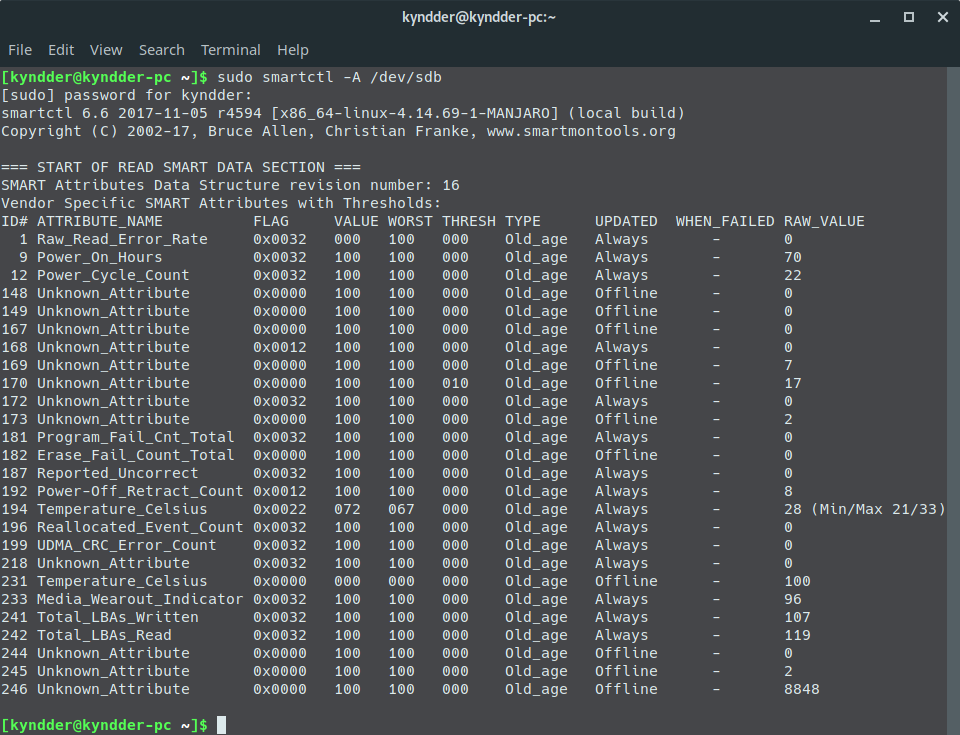Screen dimensions: 960x735
Task: Click raw value 100 in row 231
Action: point(797,581)
